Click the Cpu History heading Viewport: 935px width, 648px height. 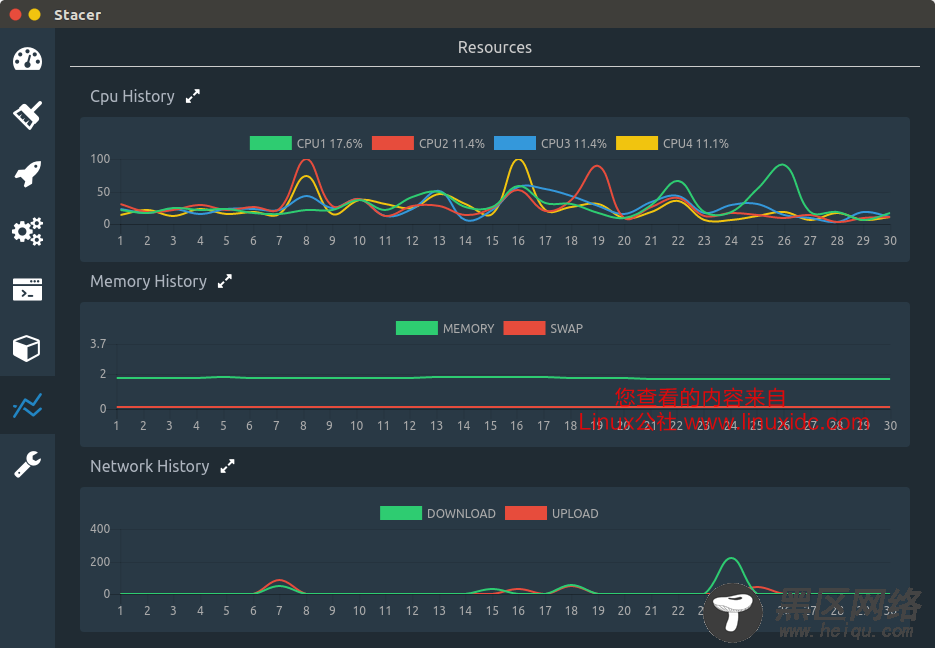(x=132, y=97)
